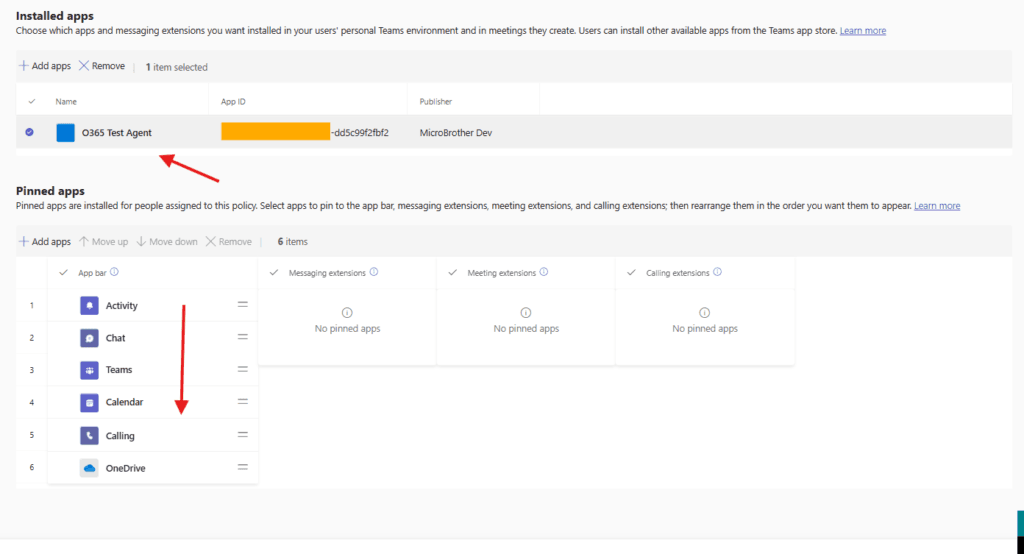Click the Activity app bell icon
The width and height of the screenshot is (1024, 554).
89,306
